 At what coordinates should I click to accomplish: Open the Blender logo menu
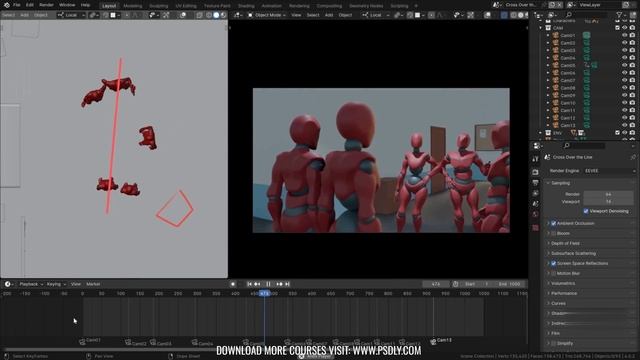7,5
